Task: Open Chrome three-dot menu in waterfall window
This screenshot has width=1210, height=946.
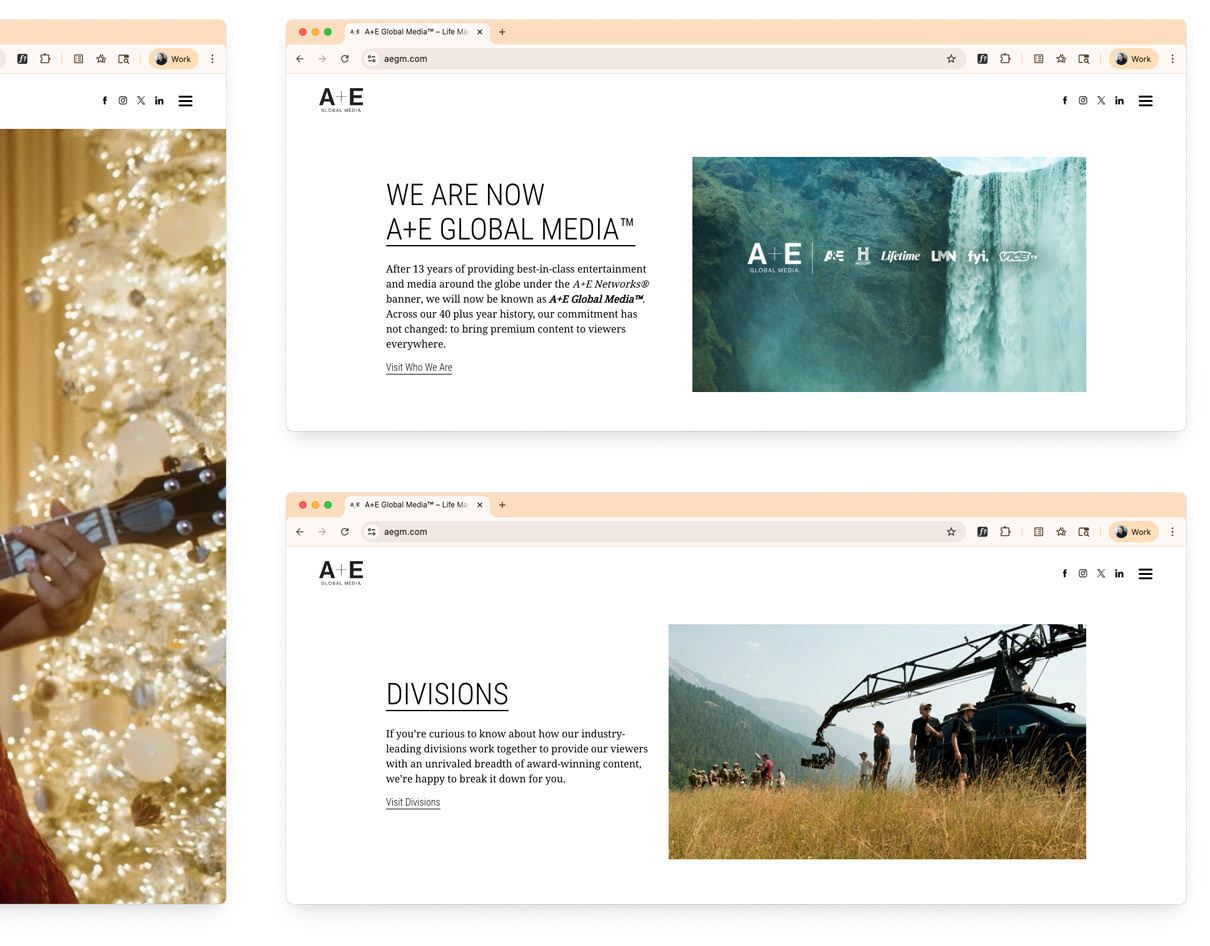Action: coord(1172,59)
